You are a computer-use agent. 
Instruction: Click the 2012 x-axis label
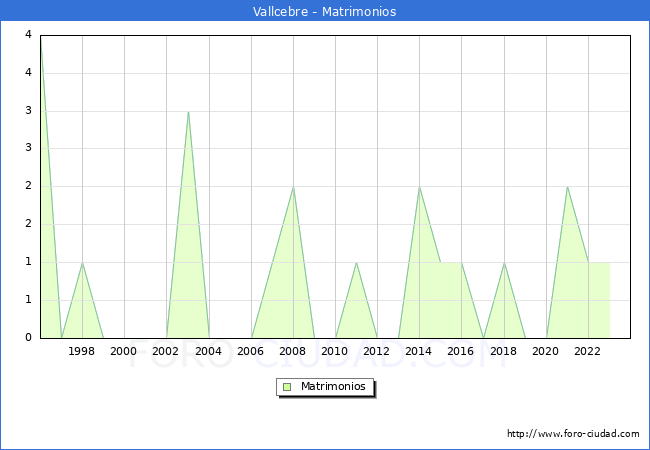[376, 351]
